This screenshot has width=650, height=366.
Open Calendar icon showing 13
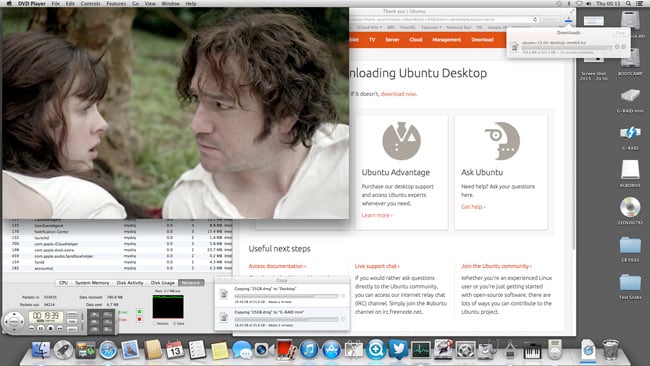tap(175, 350)
